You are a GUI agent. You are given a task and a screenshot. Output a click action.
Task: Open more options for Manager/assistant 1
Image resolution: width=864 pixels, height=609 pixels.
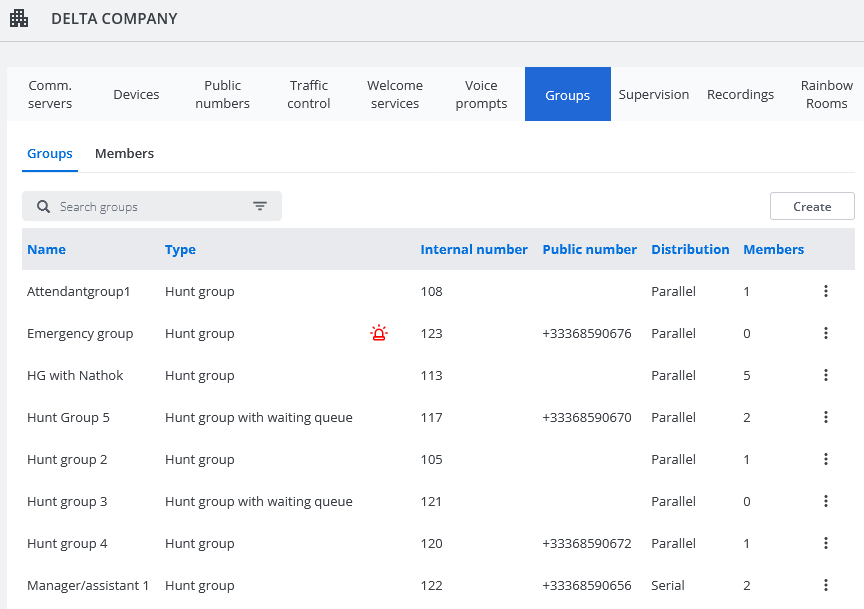tap(825, 585)
